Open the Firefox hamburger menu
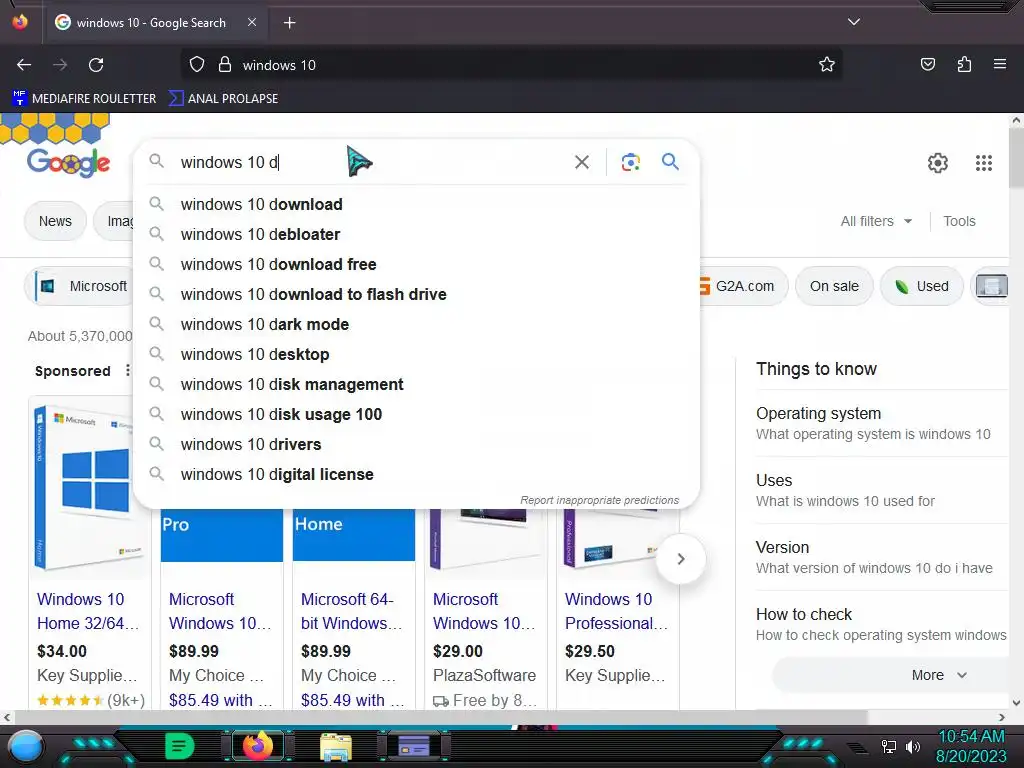 [x=999, y=65]
